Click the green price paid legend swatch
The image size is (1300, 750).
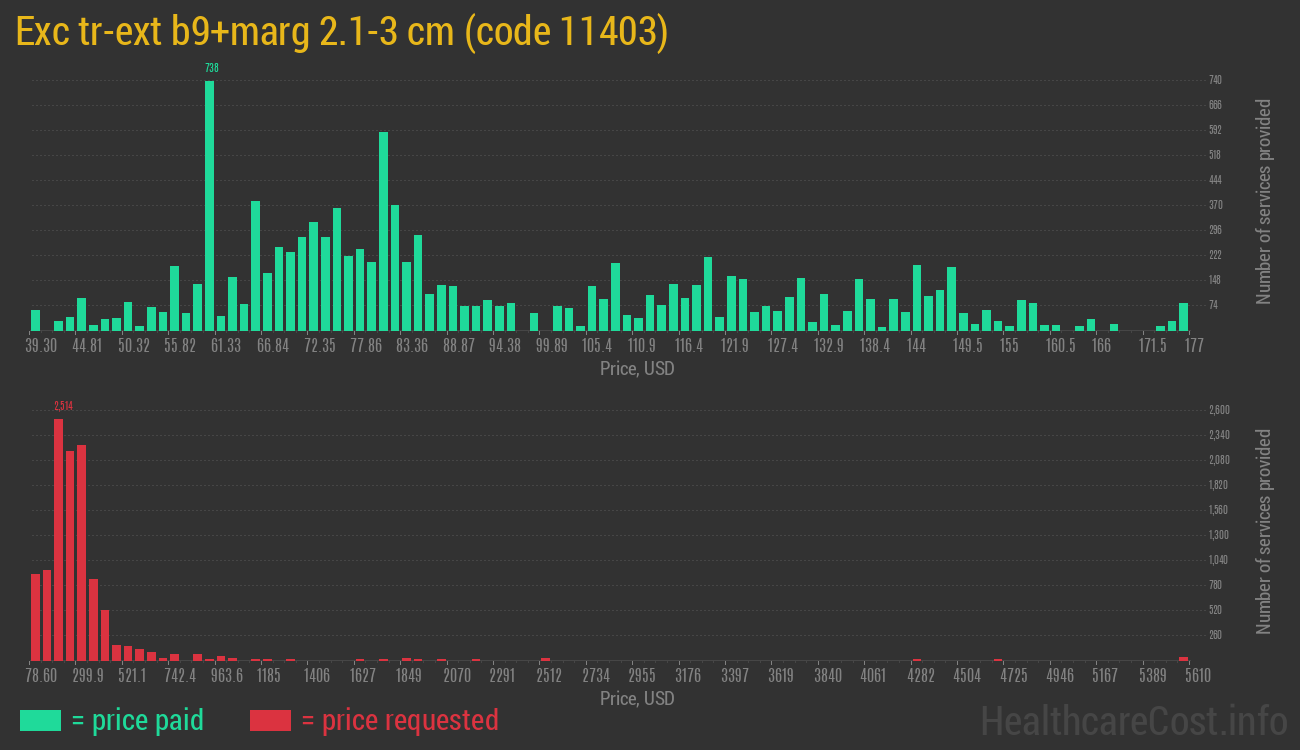click(40, 720)
